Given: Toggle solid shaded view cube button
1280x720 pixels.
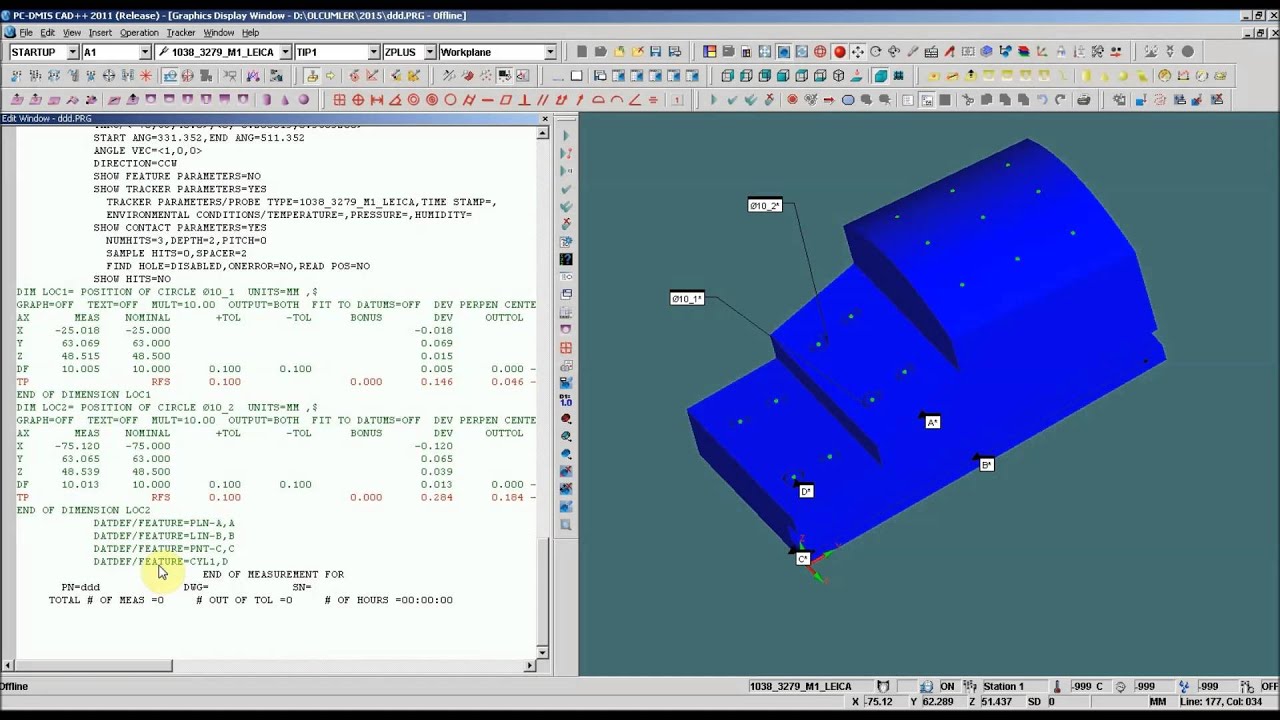Looking at the screenshot, I should click(x=881, y=76).
